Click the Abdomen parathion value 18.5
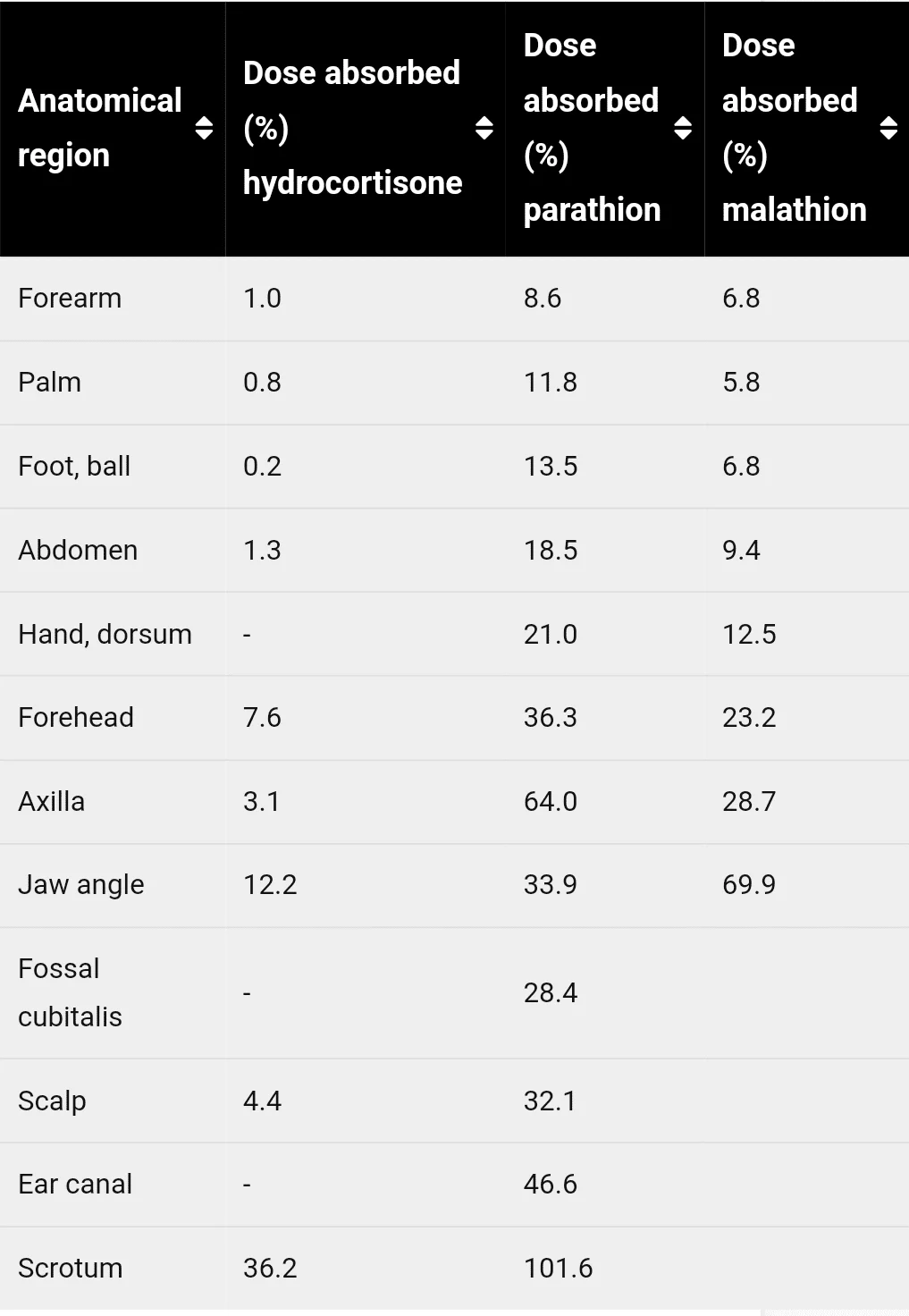Viewport: 909px width, 1316px height. point(551,550)
